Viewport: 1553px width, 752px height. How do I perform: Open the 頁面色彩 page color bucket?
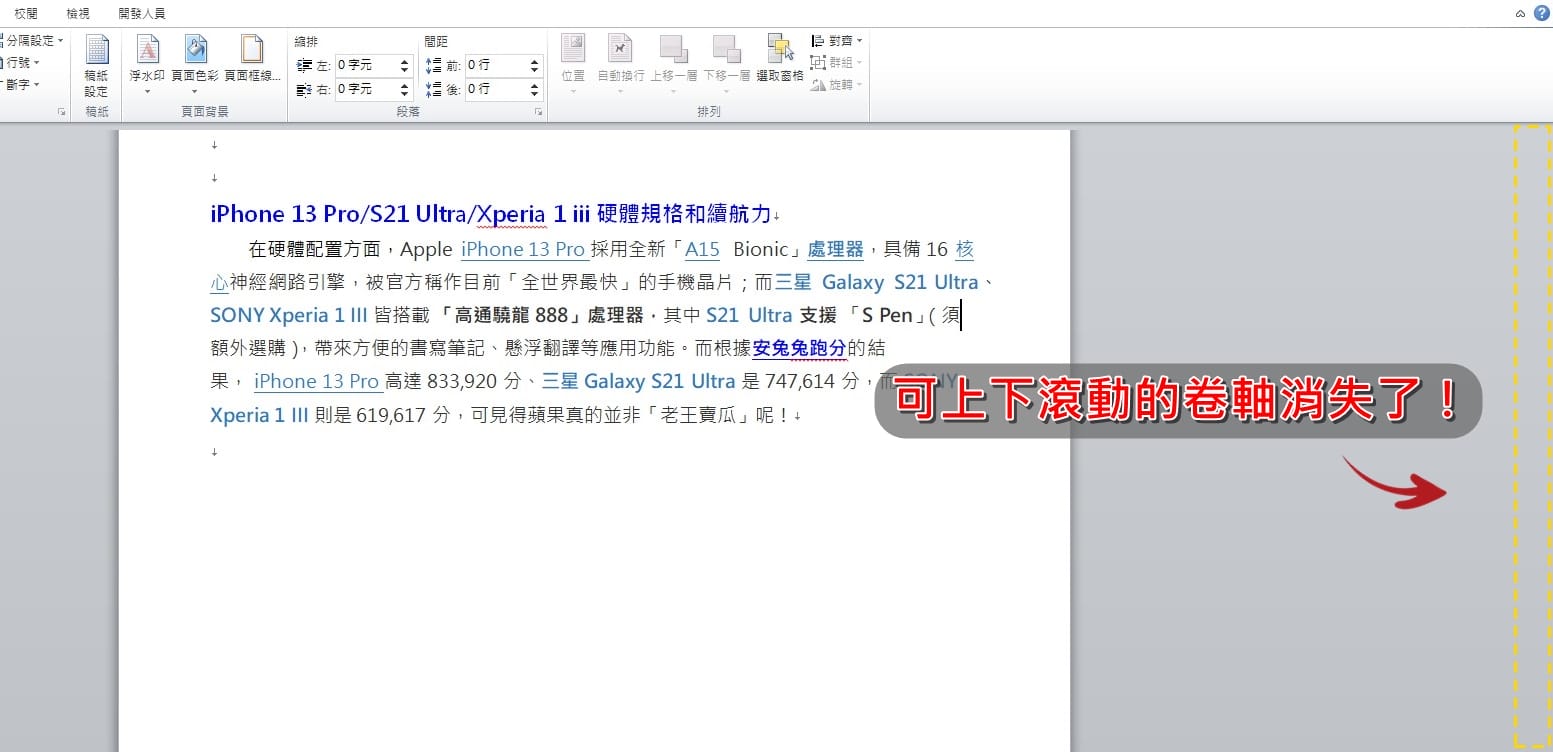[x=195, y=65]
